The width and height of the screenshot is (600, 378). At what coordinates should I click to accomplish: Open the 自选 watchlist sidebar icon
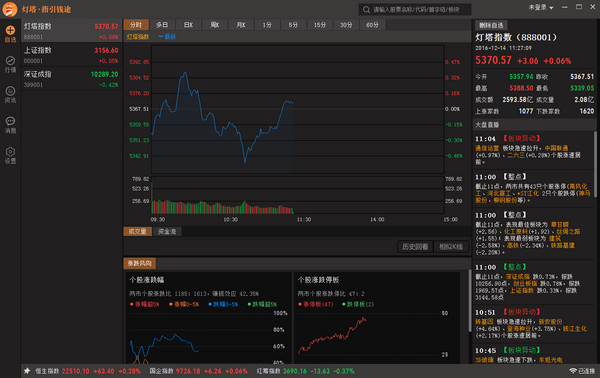[x=10, y=34]
